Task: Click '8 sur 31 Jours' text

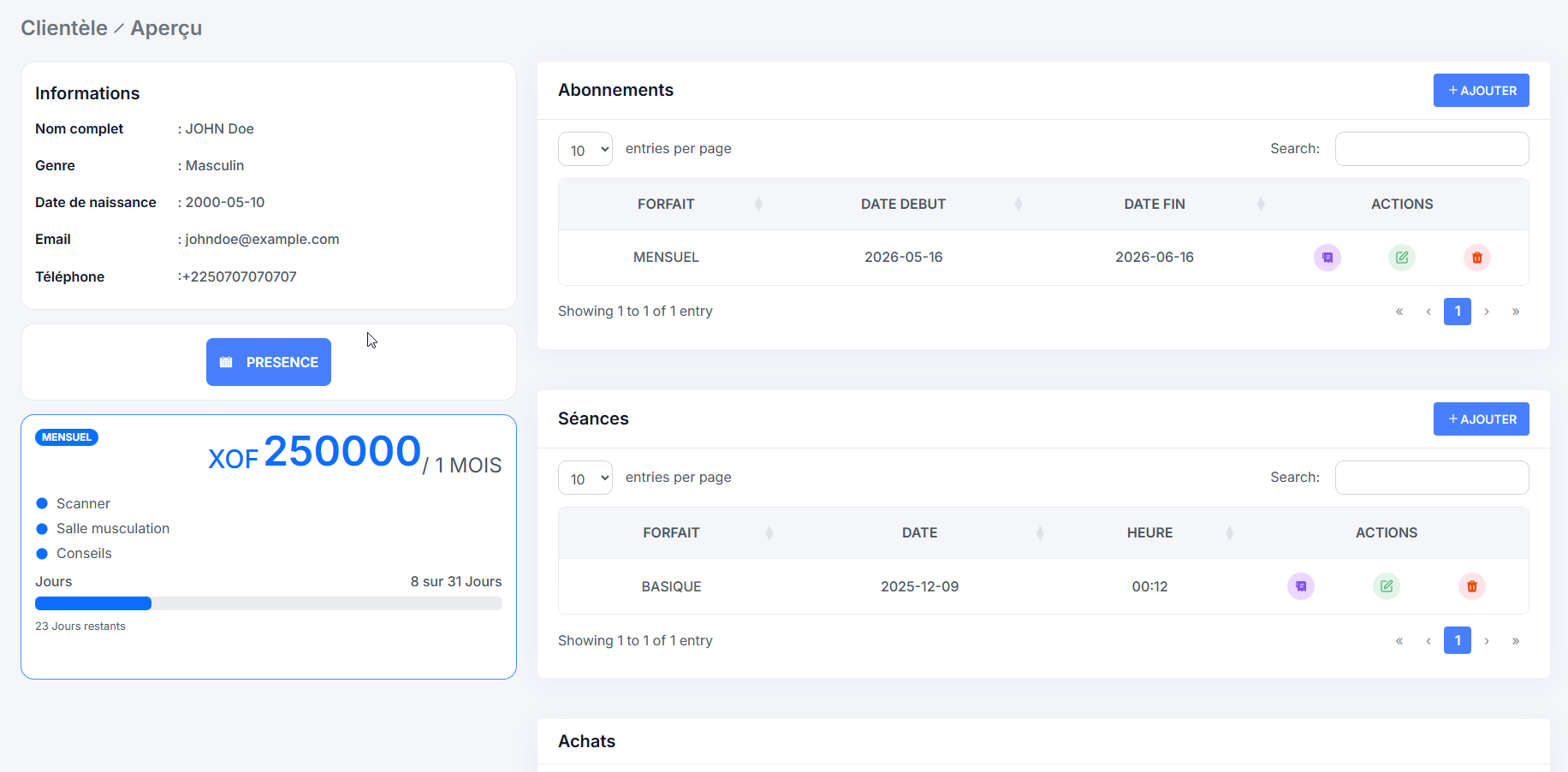Action: click(456, 582)
